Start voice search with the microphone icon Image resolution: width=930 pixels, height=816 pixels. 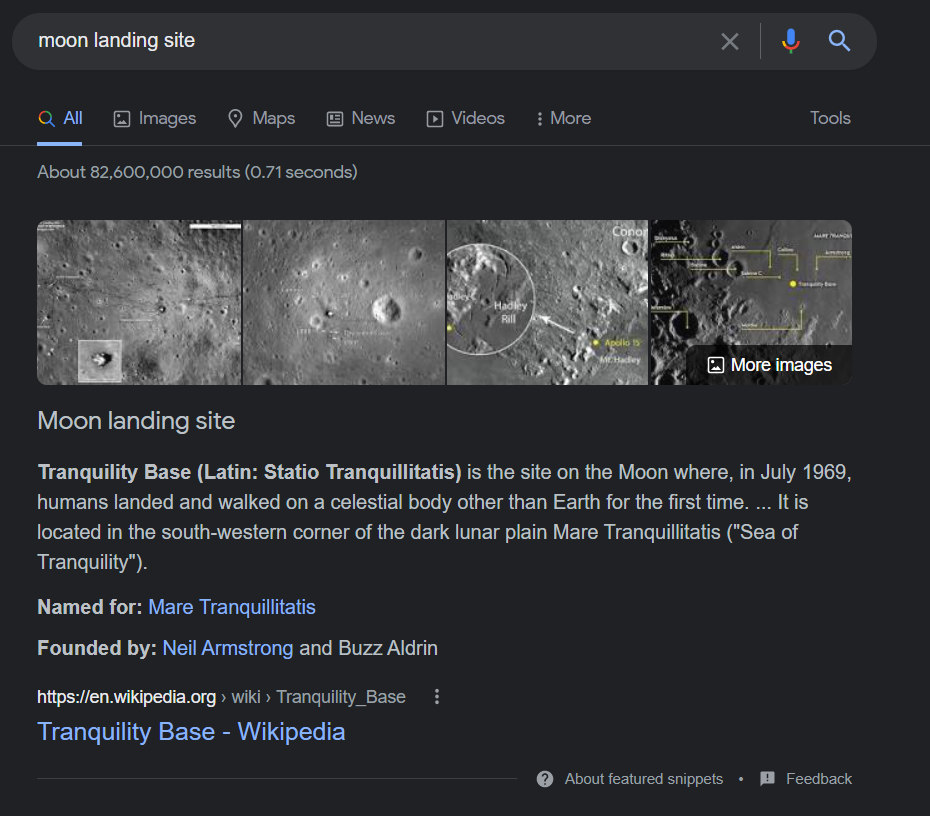coord(790,41)
